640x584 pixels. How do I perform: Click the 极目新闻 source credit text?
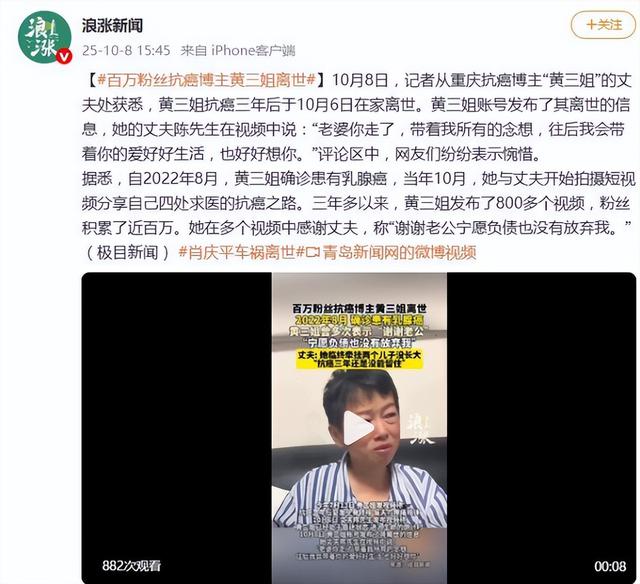[127, 253]
